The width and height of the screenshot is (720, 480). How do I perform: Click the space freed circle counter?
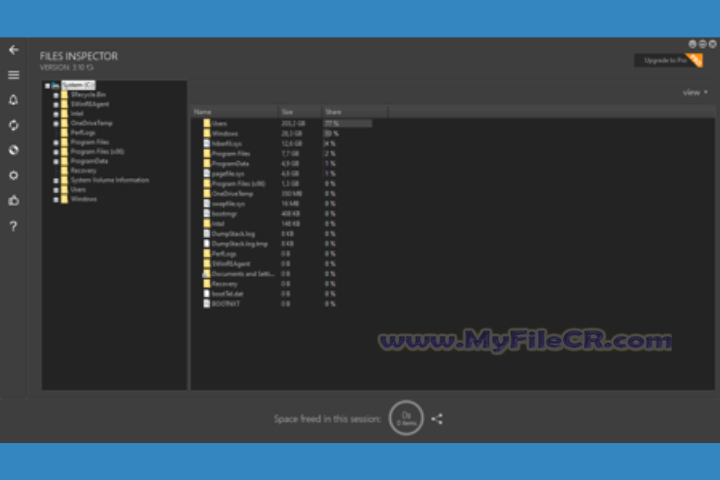click(x=406, y=418)
